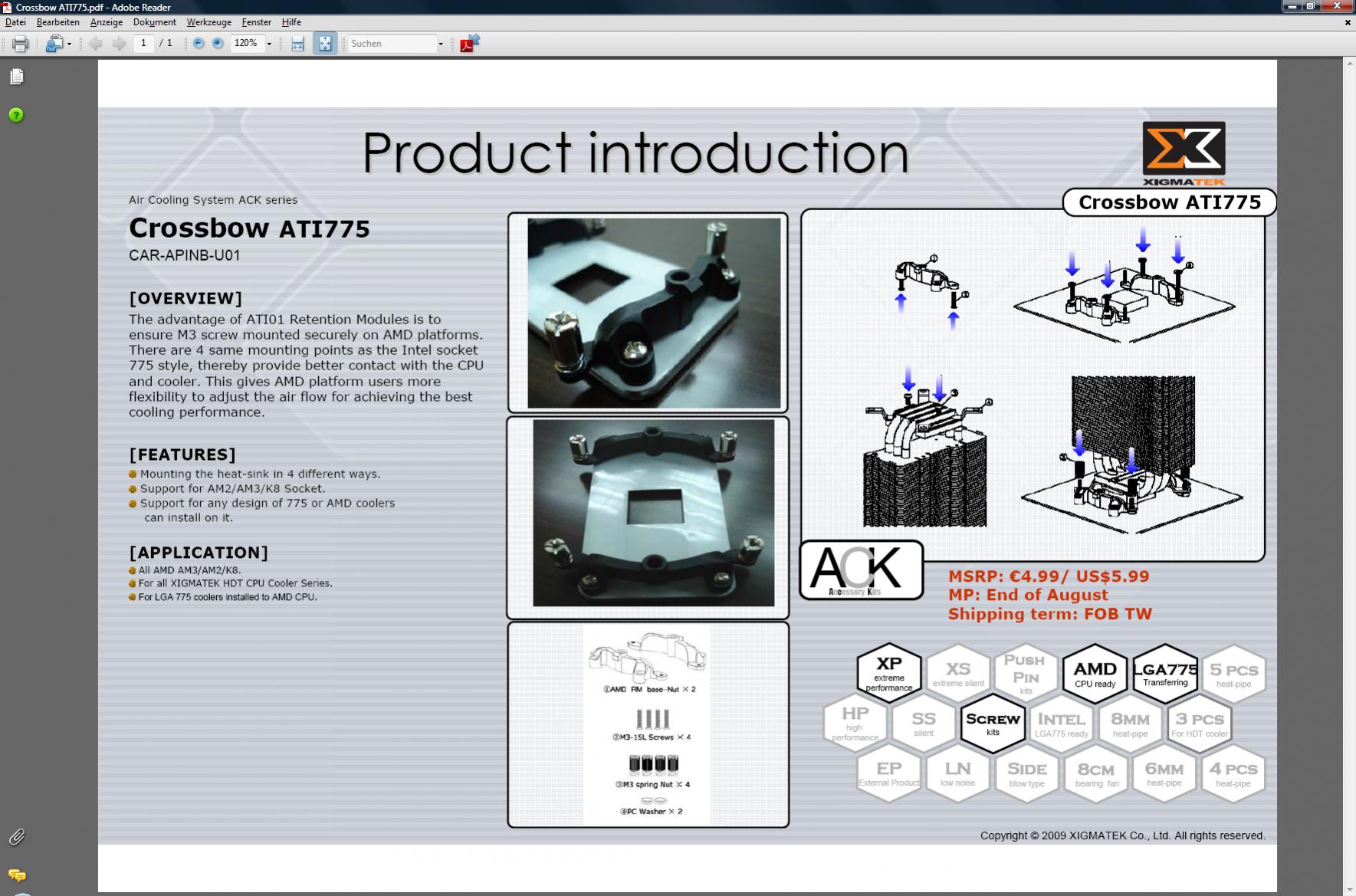Click the 3 PCS For HDT cooler badge
The image size is (1356, 896).
[1200, 723]
